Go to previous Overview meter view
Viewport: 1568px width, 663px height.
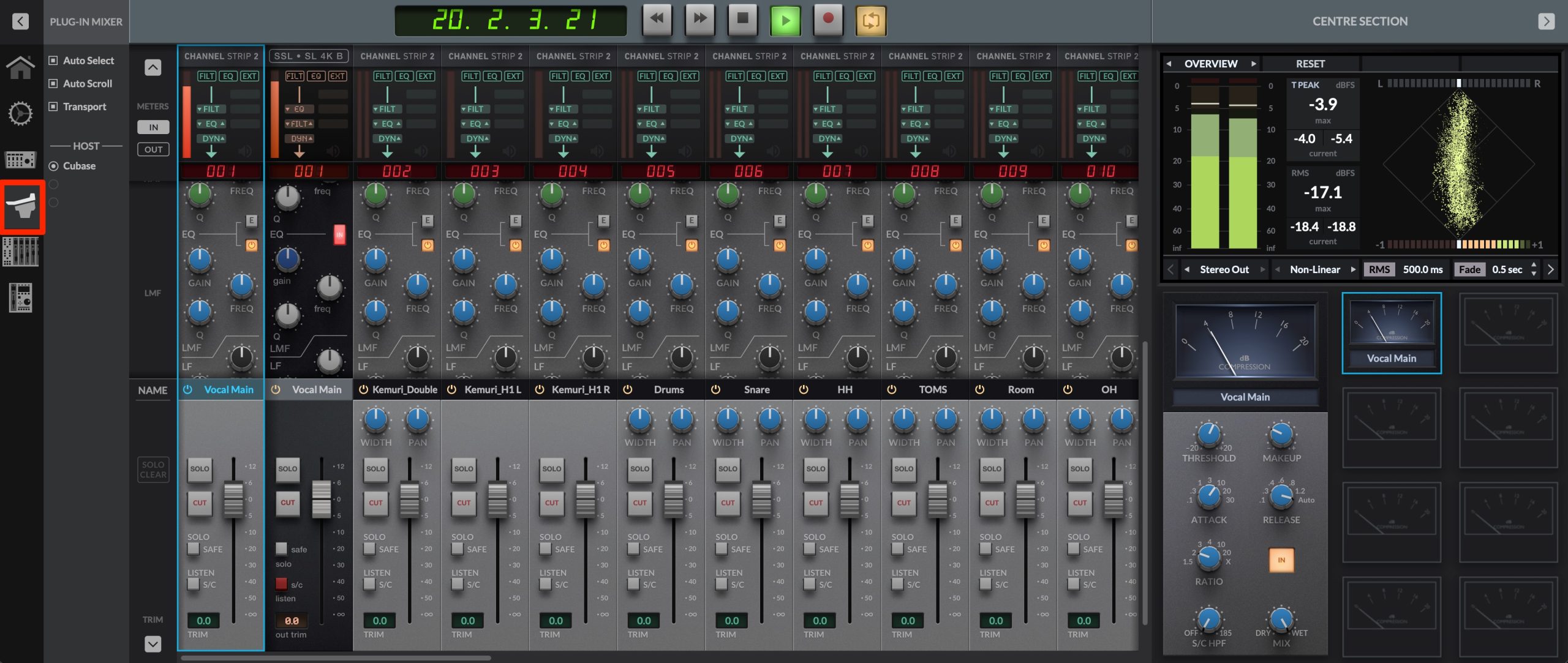[1169, 64]
